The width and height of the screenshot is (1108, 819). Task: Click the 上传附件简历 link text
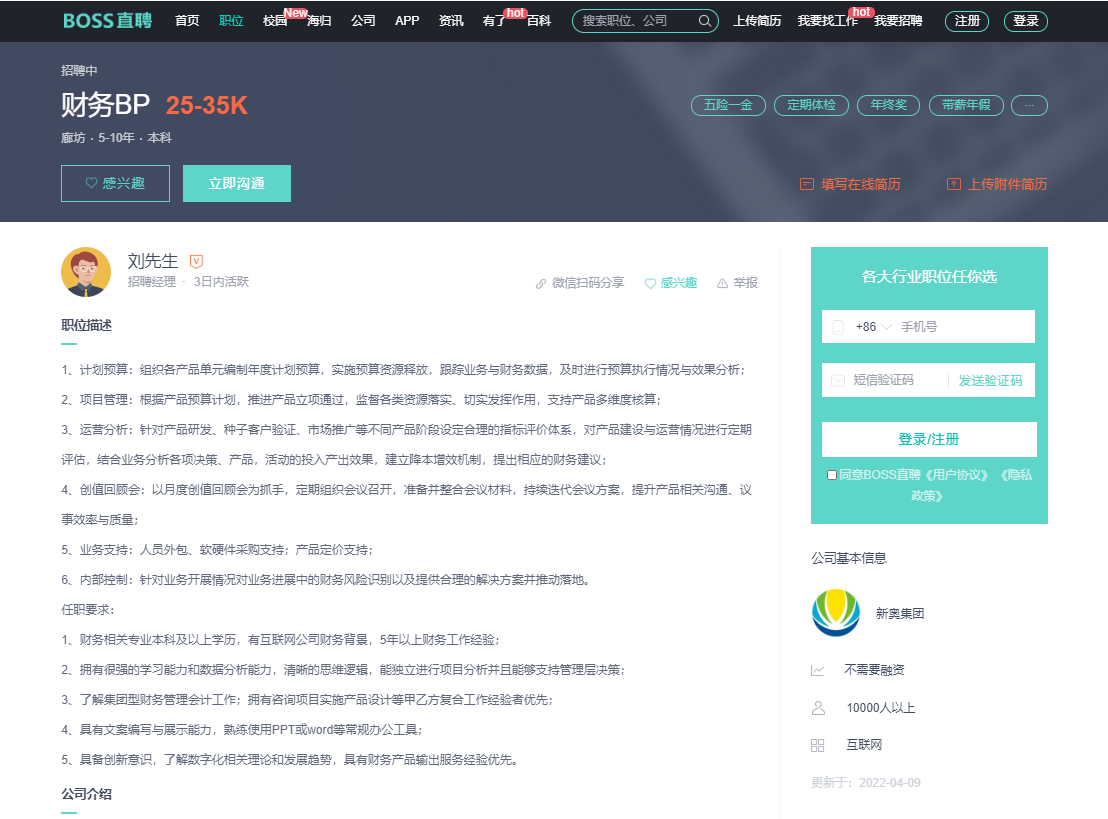click(1007, 184)
